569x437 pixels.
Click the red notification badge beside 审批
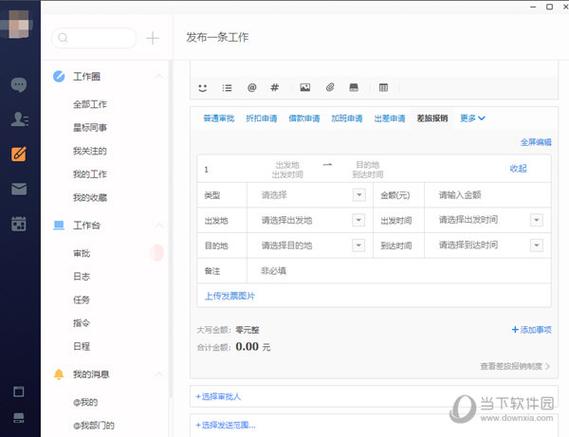click(x=157, y=253)
